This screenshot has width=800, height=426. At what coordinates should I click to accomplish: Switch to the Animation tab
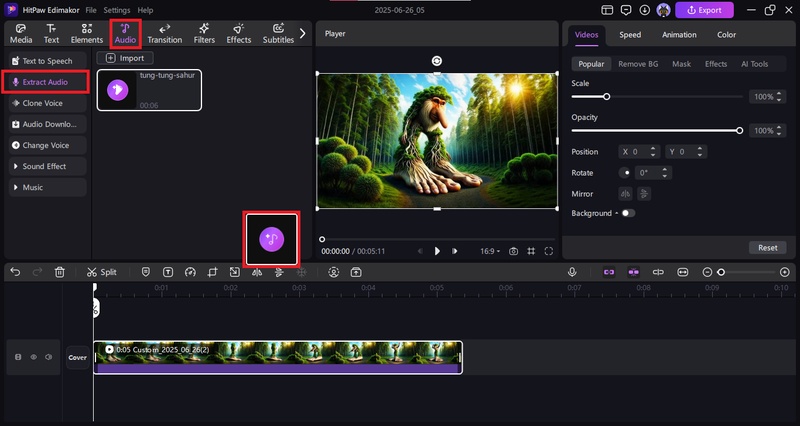point(679,34)
